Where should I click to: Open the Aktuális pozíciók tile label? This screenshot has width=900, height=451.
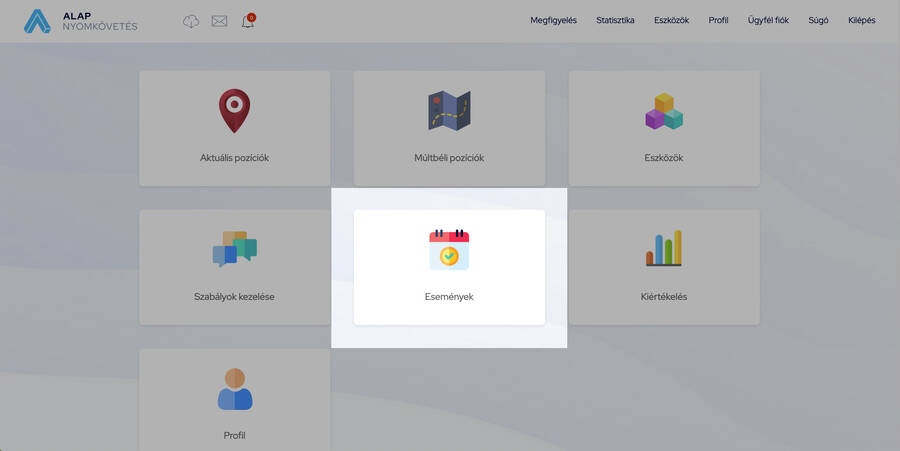tap(234, 158)
